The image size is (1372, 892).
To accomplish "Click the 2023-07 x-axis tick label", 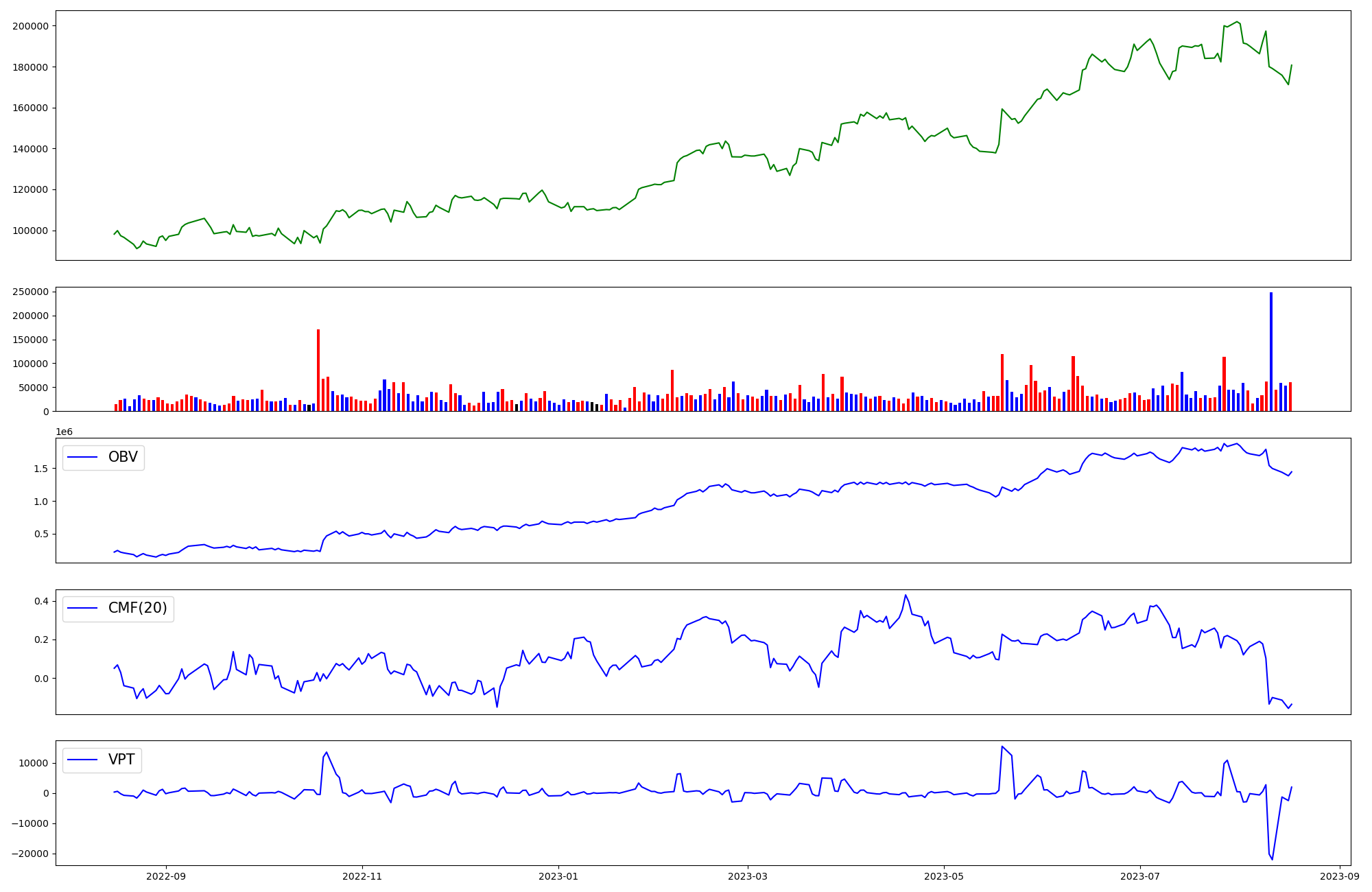I will pyautogui.click(x=1140, y=876).
